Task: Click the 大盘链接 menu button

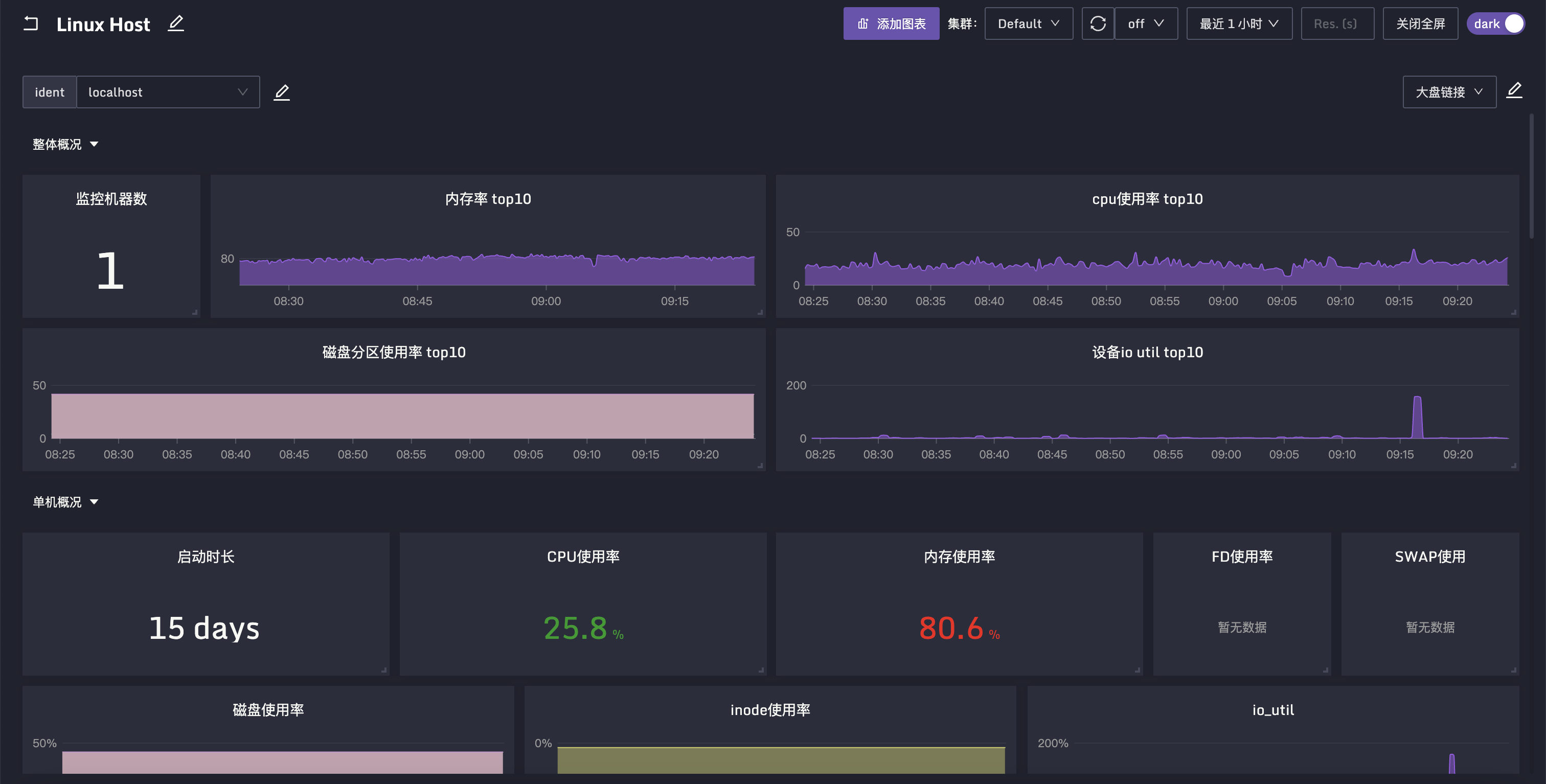Action: coord(1450,91)
